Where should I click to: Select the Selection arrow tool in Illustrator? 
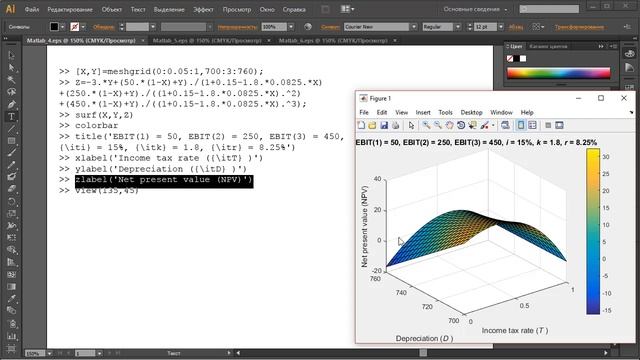coord(11,55)
